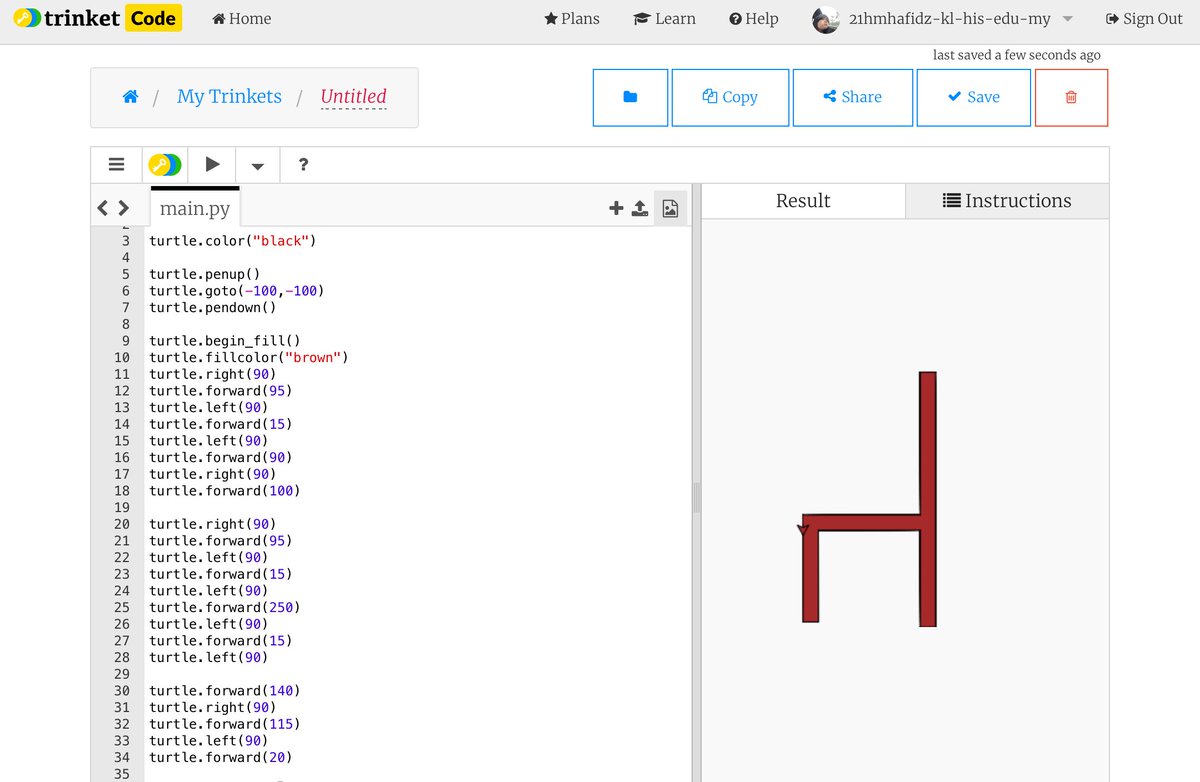Open the Share options

[853, 97]
